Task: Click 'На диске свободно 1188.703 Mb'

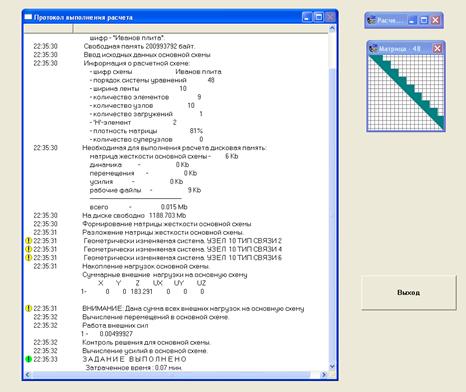Action: coord(134,215)
